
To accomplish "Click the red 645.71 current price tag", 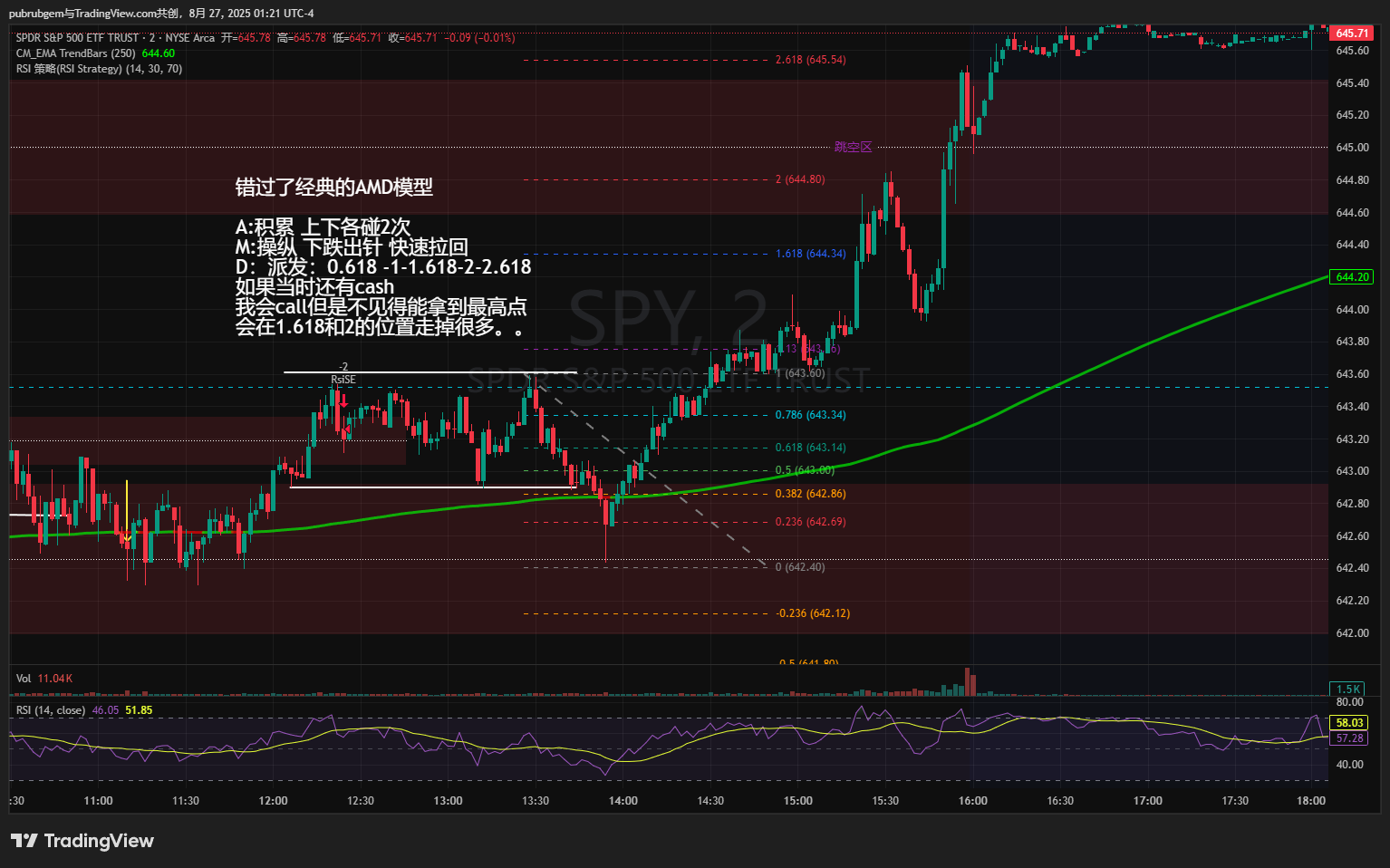I will point(1352,34).
